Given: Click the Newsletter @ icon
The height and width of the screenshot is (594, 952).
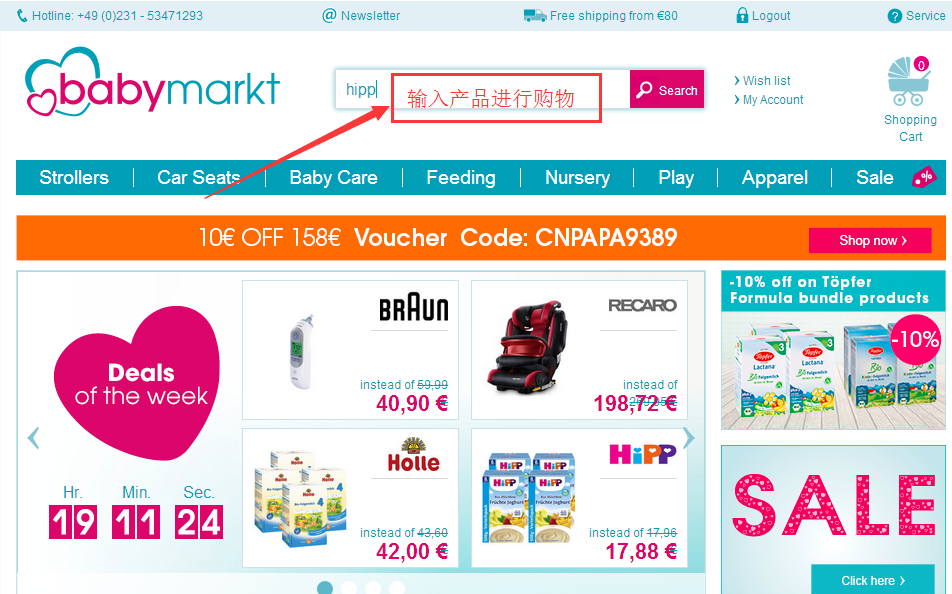Looking at the screenshot, I should click(x=329, y=15).
